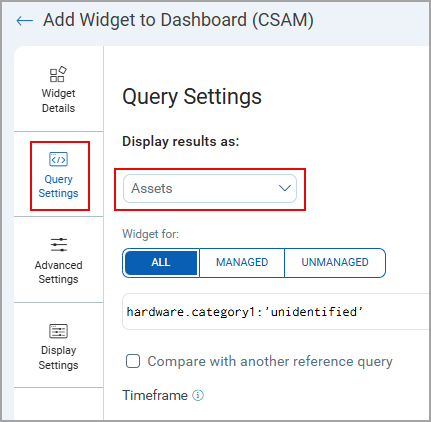431x422 pixels.
Task: Click the 'Display results as:' label
Action: [181, 141]
